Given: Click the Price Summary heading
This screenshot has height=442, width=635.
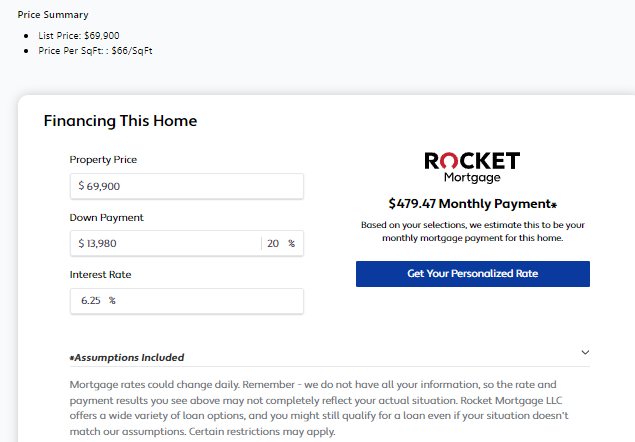Looking at the screenshot, I should [x=53, y=15].
